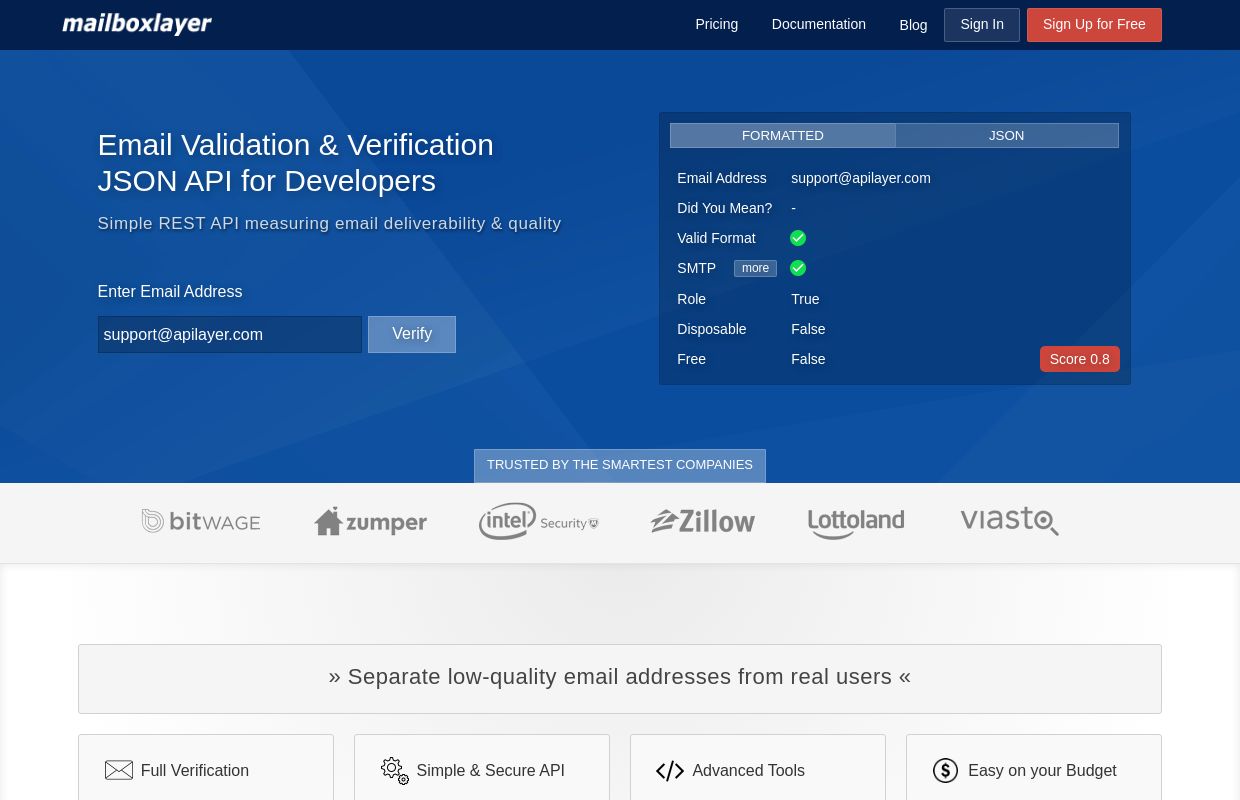Click Sign Up for Free
1240x800 pixels.
(x=1094, y=25)
